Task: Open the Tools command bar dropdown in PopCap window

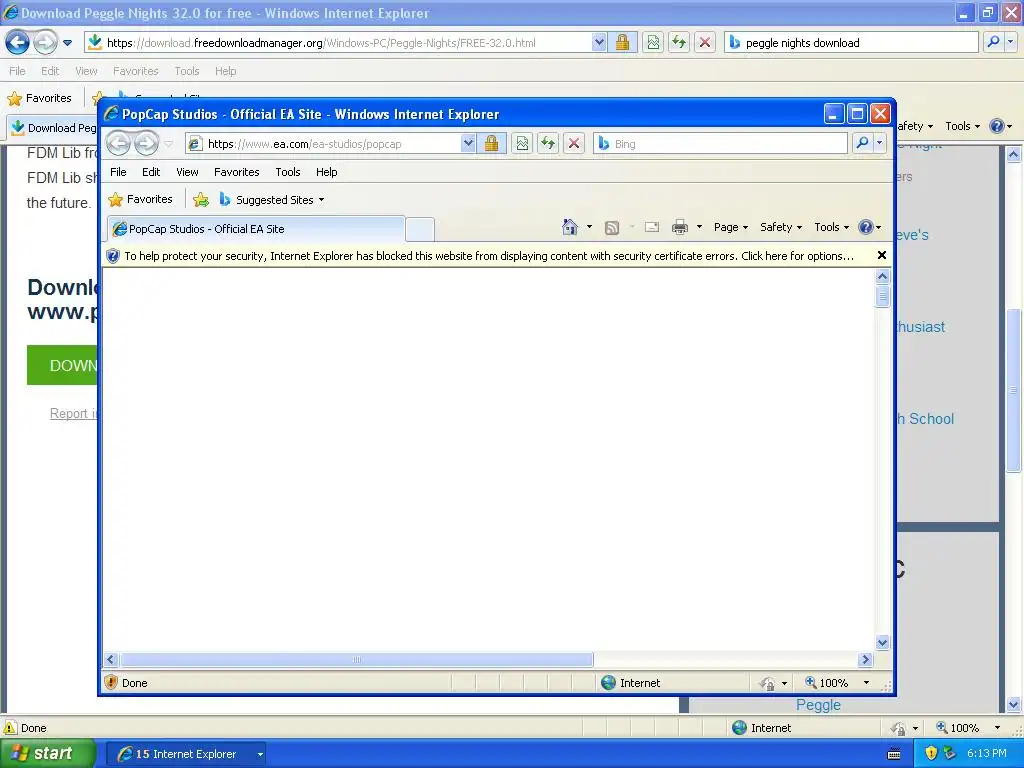Action: 831,227
